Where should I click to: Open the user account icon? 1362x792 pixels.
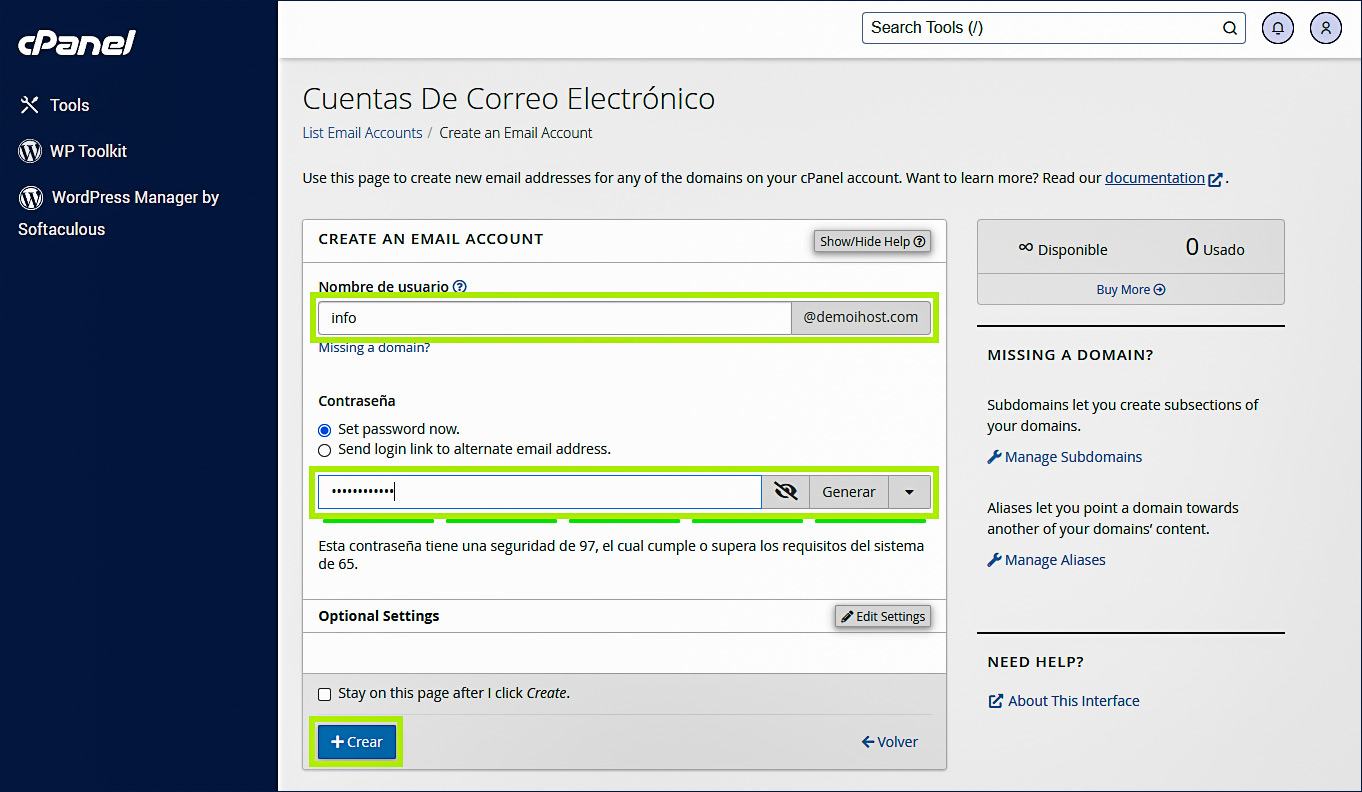pyautogui.click(x=1325, y=28)
